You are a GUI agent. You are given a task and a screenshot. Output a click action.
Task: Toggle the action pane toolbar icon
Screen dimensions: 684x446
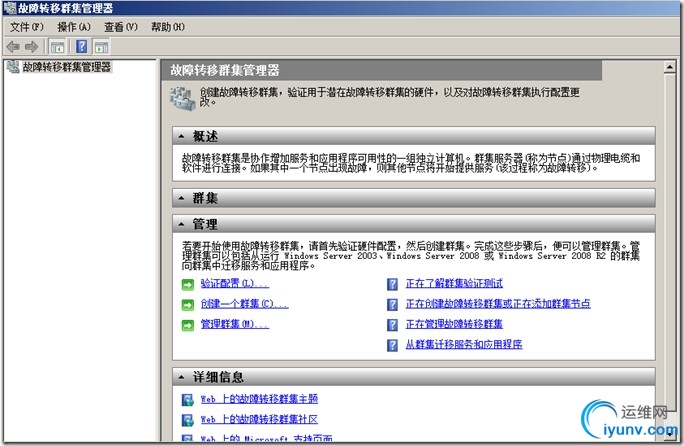101,46
